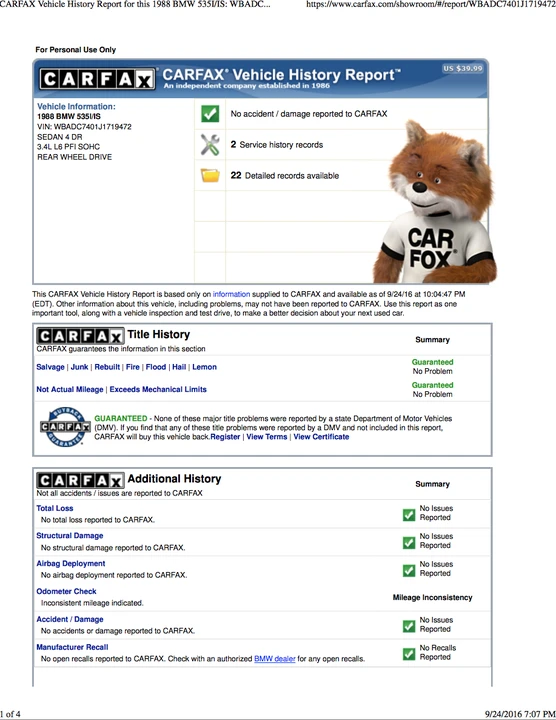Click the Manufacturer Recall green checkmark
The width and height of the screenshot is (556, 720).
pos(409,654)
